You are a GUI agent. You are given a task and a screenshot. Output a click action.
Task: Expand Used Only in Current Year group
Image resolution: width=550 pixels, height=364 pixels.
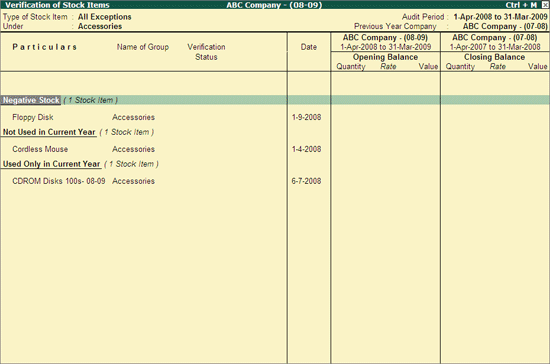(x=51, y=164)
